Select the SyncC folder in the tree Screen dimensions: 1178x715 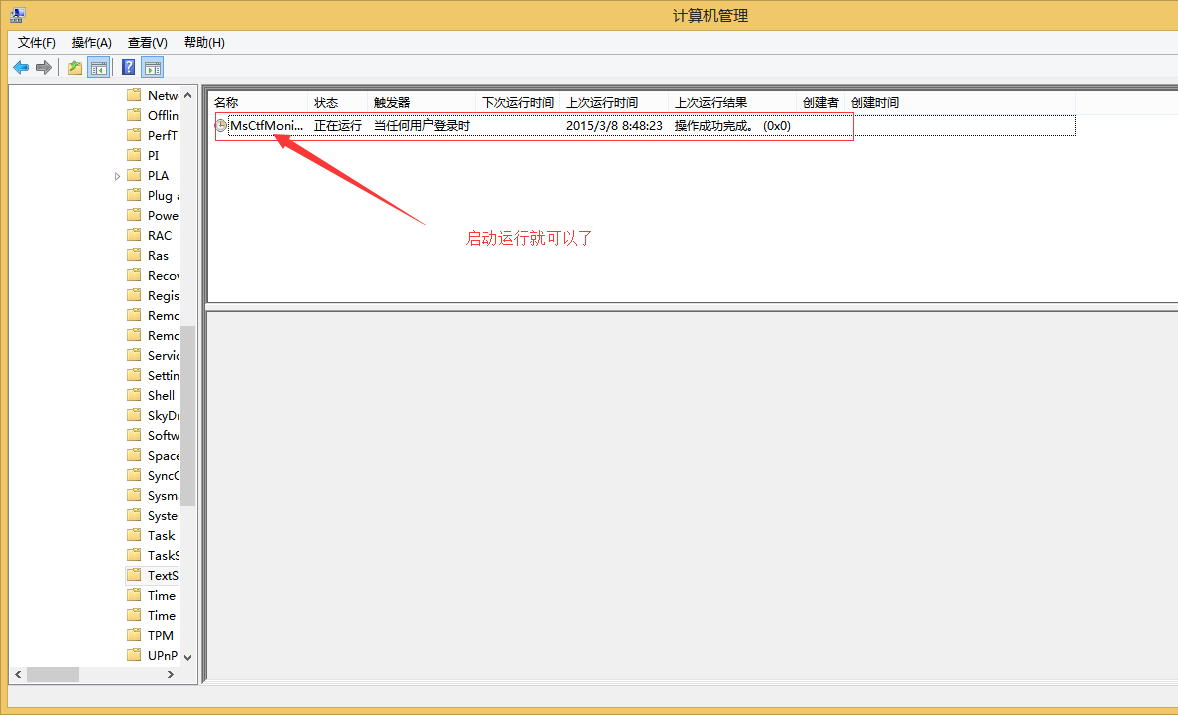tap(162, 475)
